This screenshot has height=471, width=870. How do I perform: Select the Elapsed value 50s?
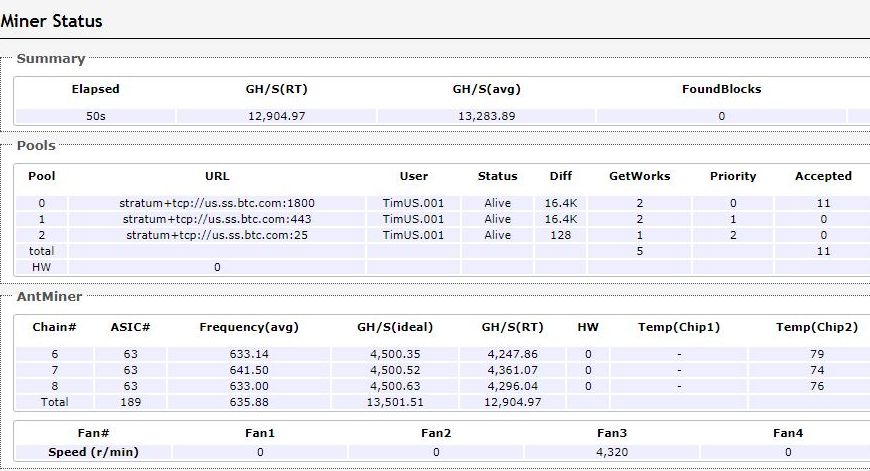tap(95, 116)
